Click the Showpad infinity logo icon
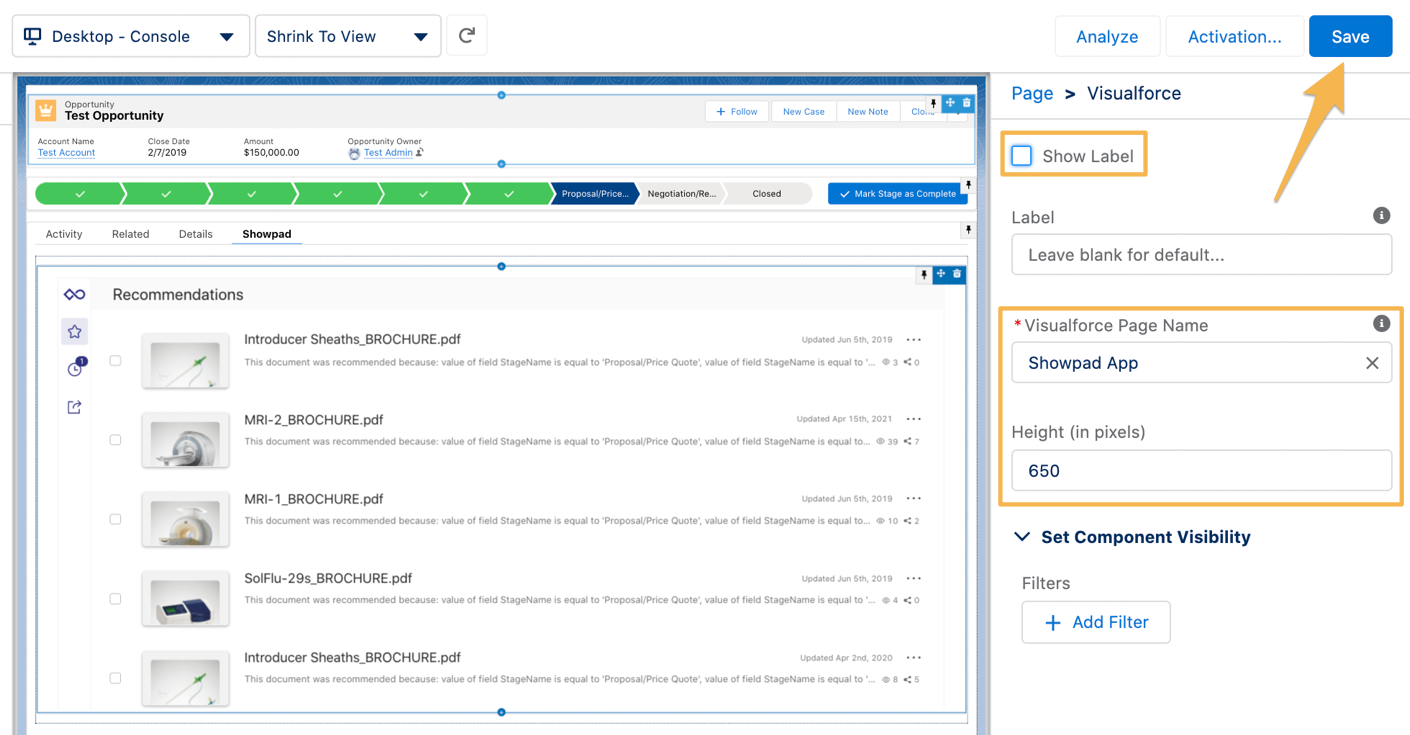Viewport: 1410px width, 735px height. (x=74, y=294)
